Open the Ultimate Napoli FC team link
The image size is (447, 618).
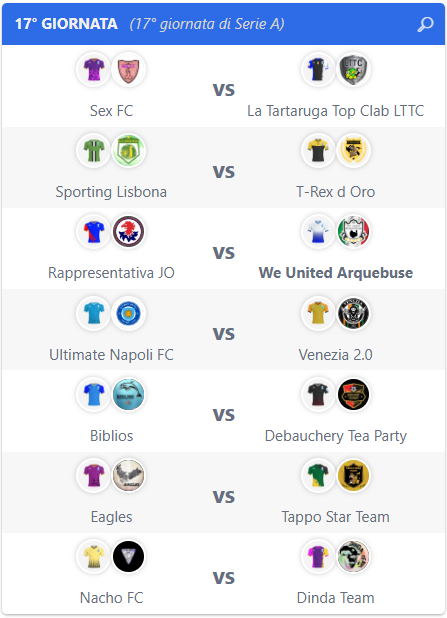[x=111, y=355]
